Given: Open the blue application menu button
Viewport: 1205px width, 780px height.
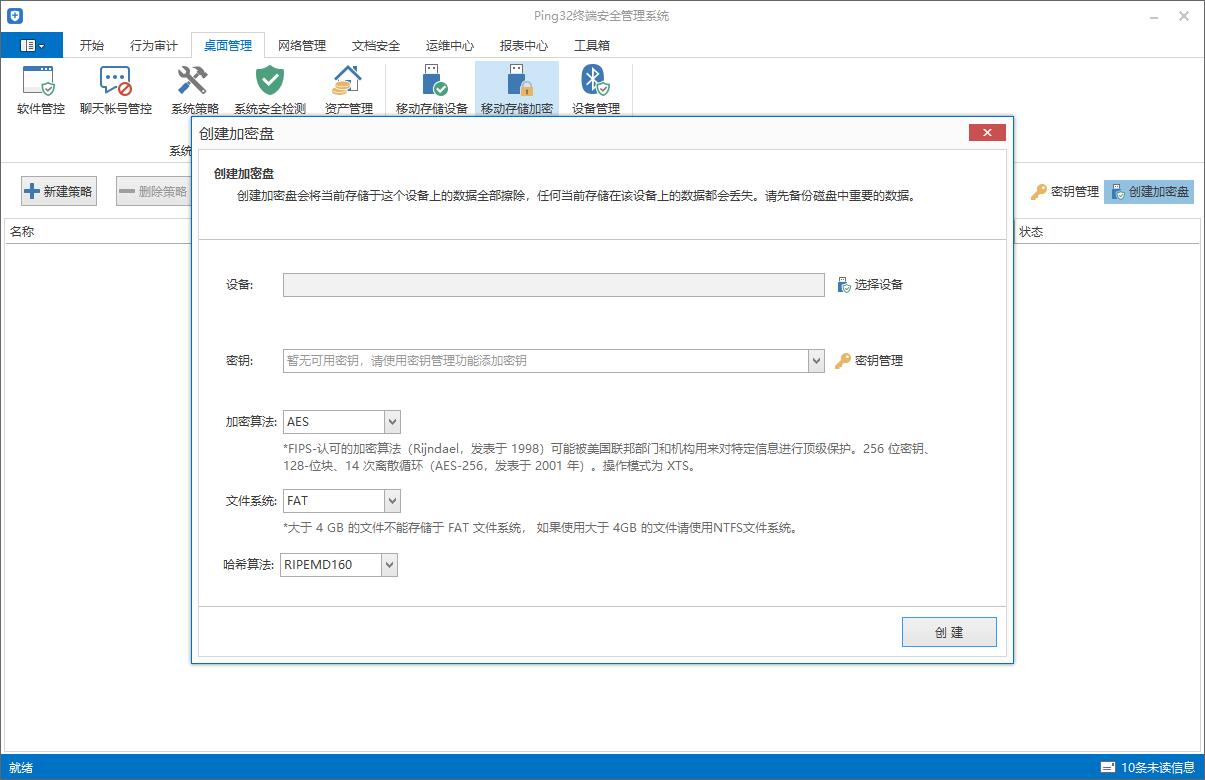Looking at the screenshot, I should pos(32,45).
